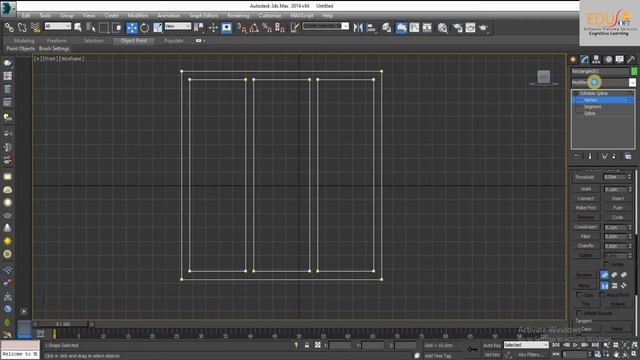640x360 pixels.
Task: Toggle the Percent Snap icon
Action: tap(267, 28)
